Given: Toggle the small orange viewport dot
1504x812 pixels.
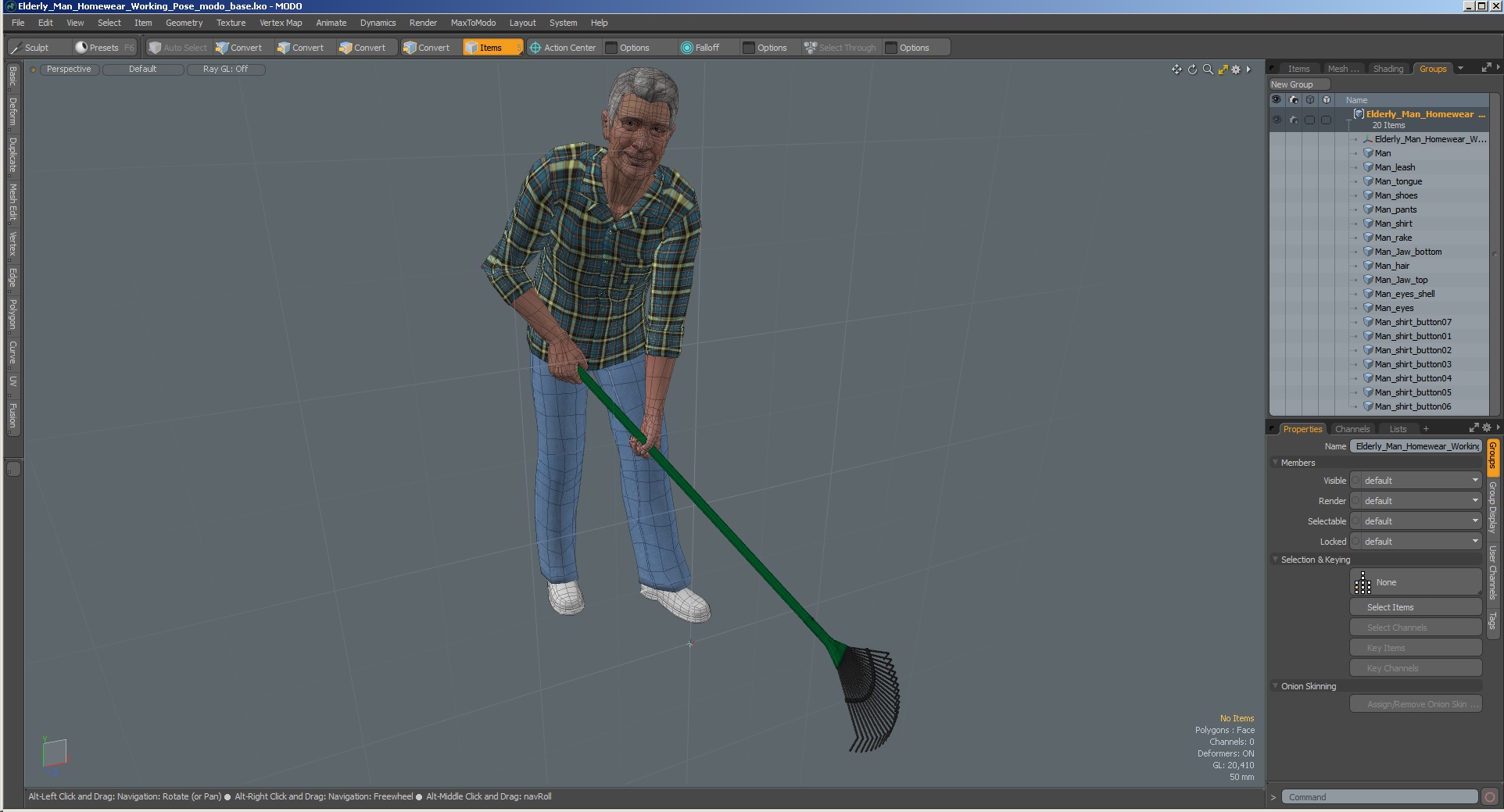Looking at the screenshot, I should coord(34,70).
